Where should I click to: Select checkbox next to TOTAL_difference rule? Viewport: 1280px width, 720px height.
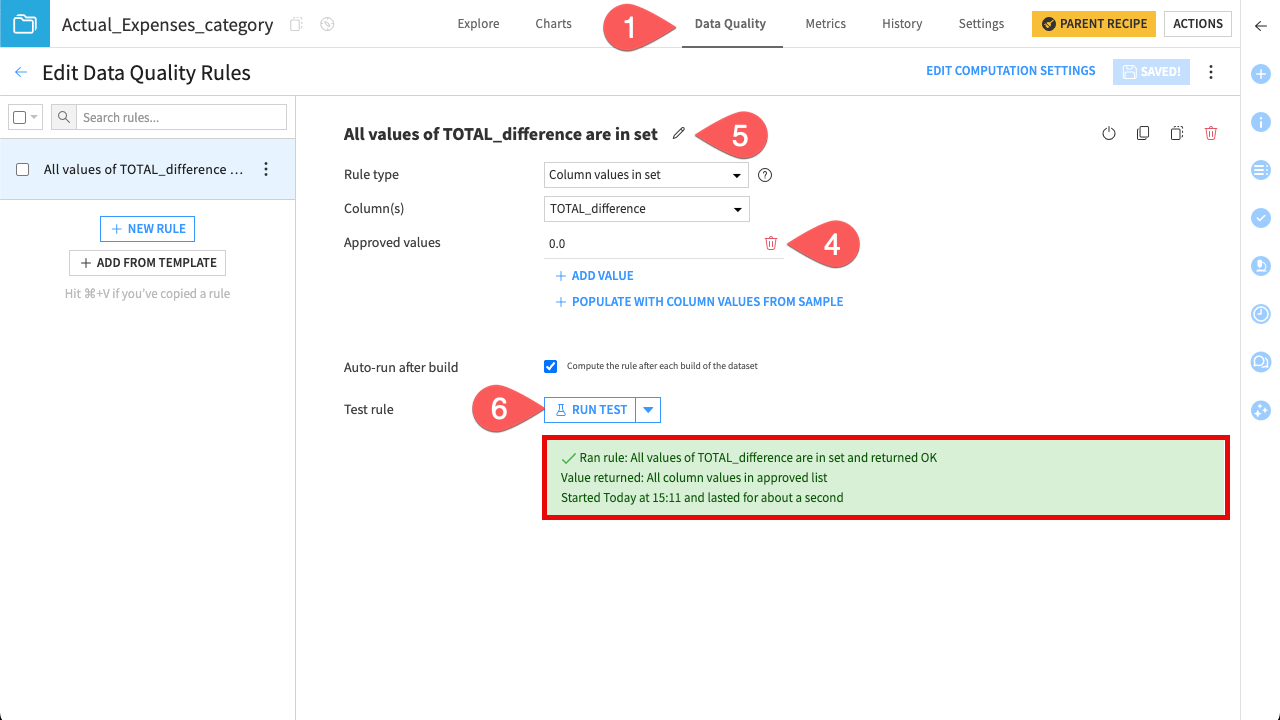(23, 169)
